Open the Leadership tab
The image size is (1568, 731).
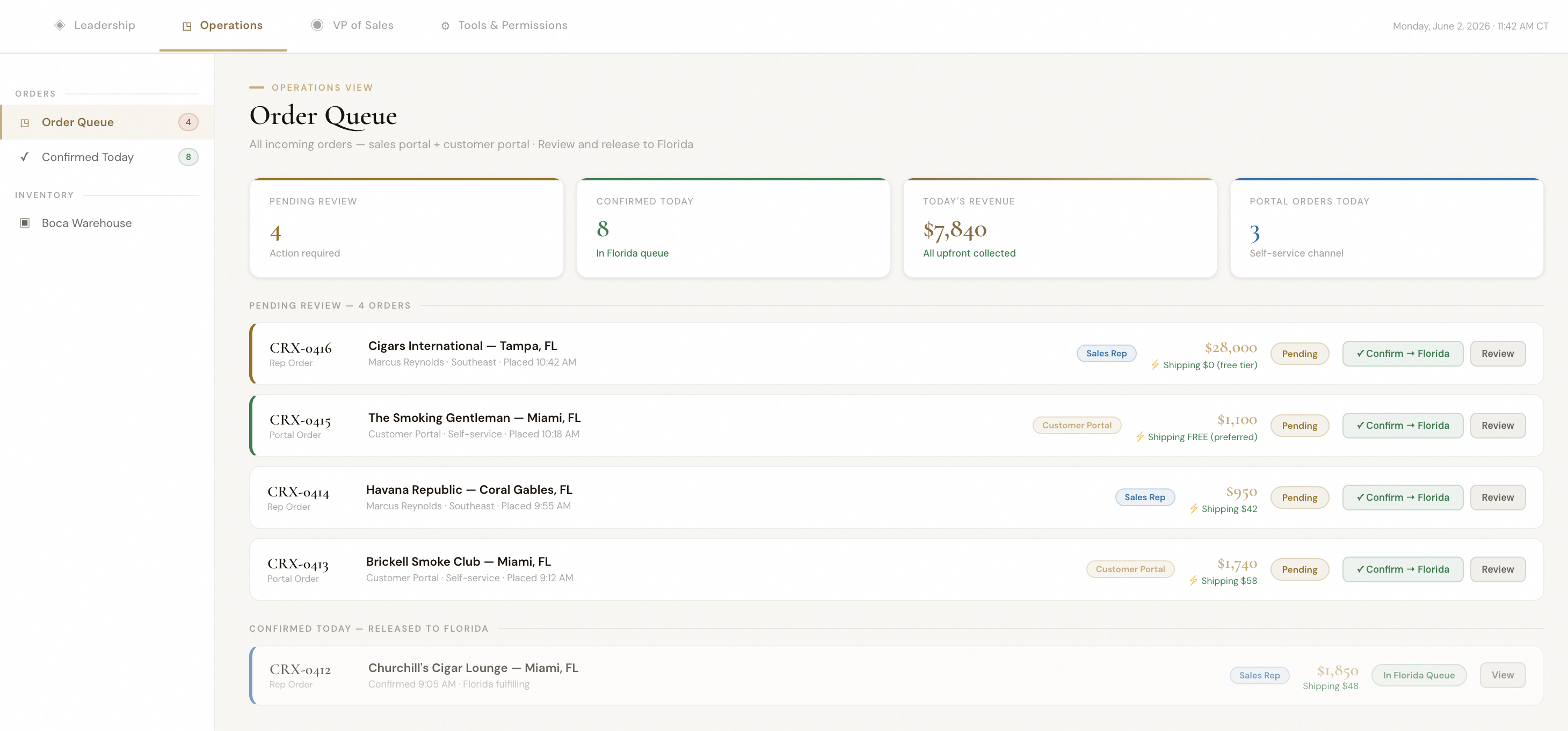tap(95, 26)
